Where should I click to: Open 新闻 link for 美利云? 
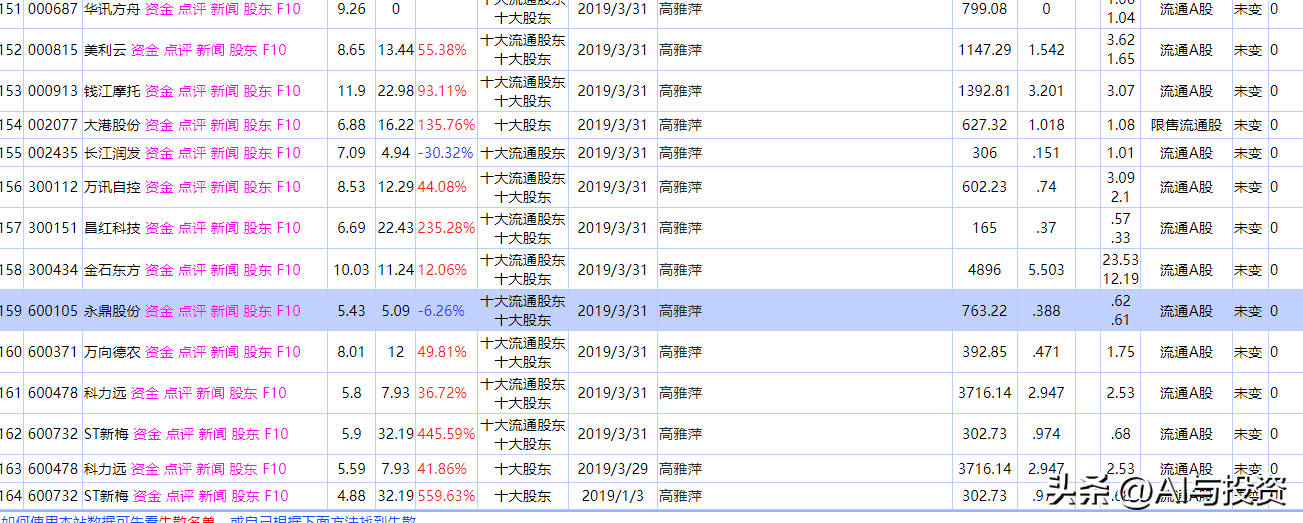(x=211, y=49)
